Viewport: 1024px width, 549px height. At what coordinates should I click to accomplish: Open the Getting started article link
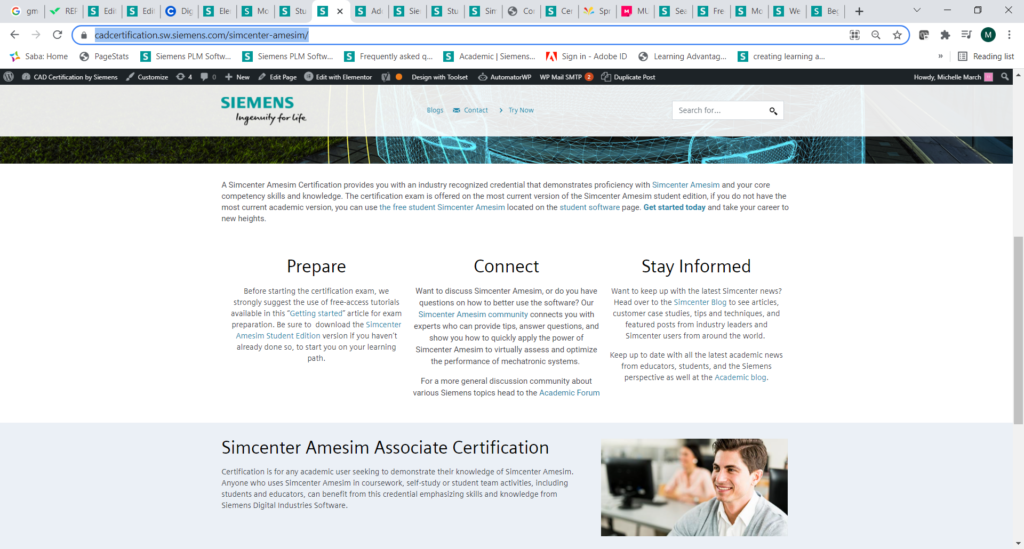(316, 313)
